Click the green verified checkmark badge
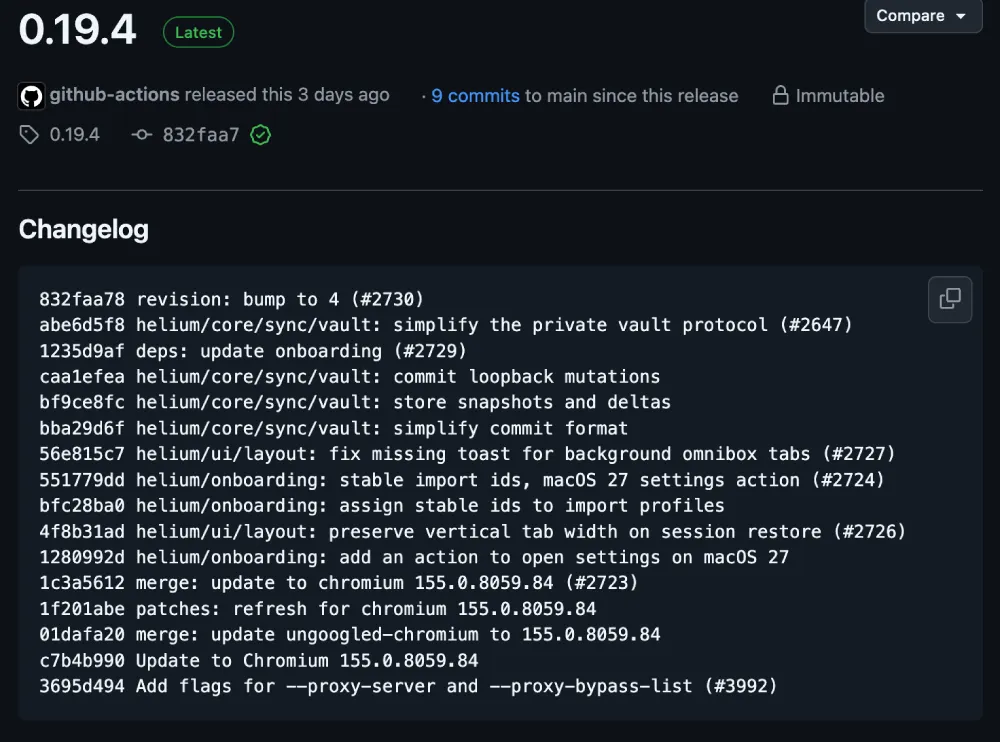This screenshot has height=742, width=1000. (260, 135)
